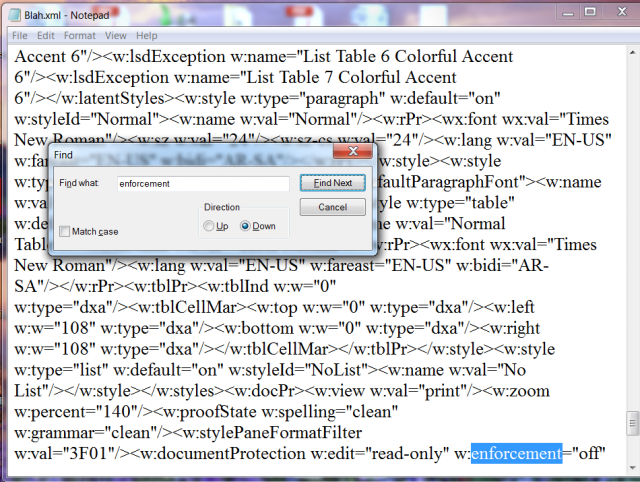This screenshot has width=640, height=482.
Task: Click the text ="off" at line end
Action: (584, 454)
